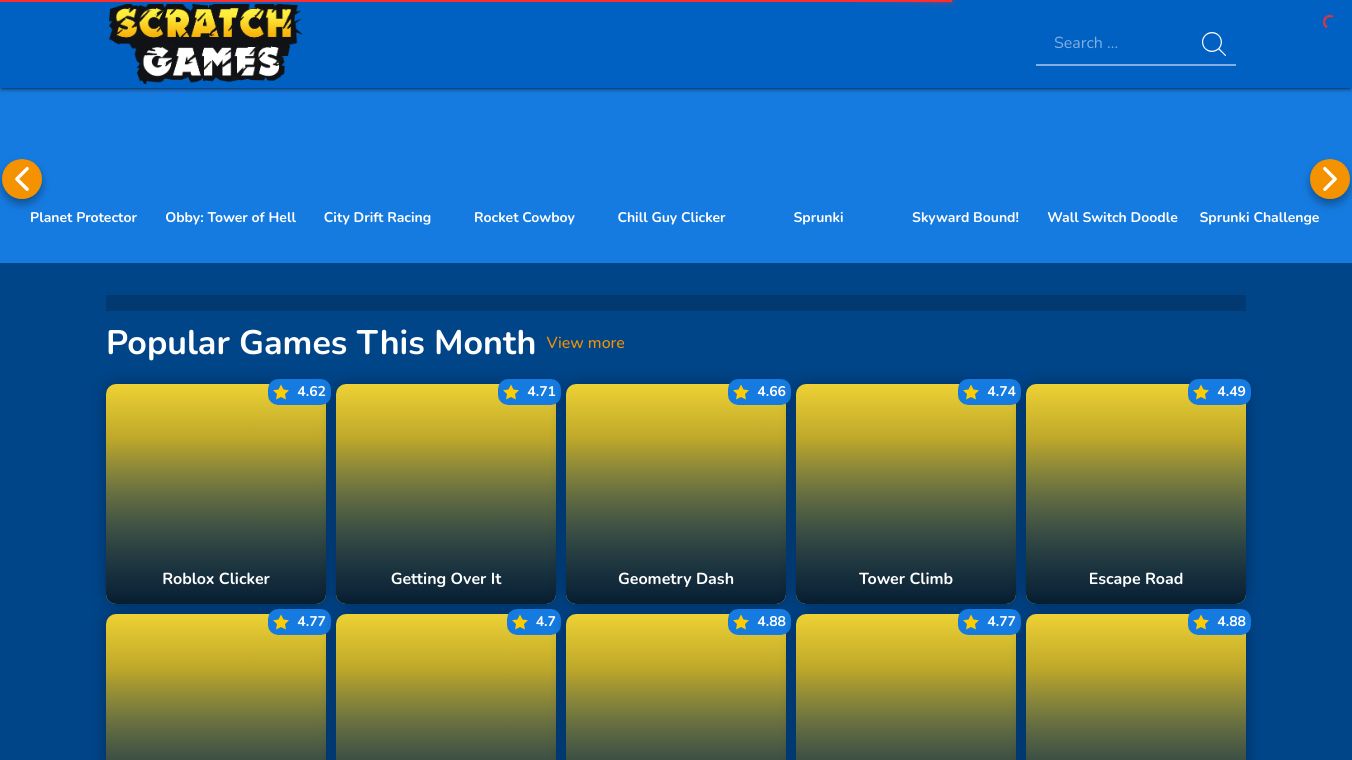
Task: Click the Popular Games This Month heading
Action: click(321, 343)
